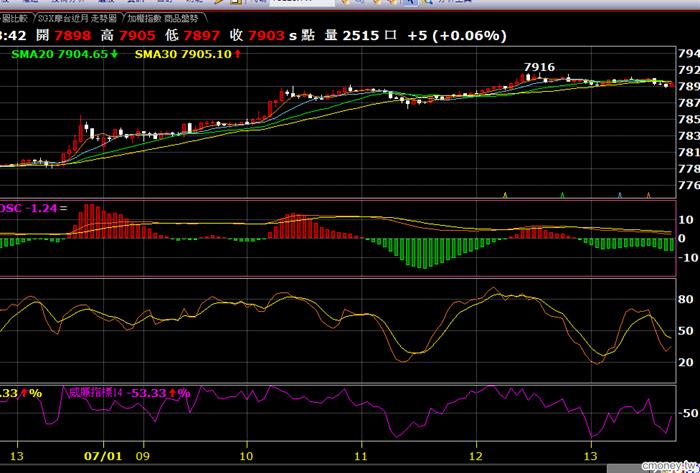This screenshot has height=473, width=700.
Task: Select the OSC -1.24 indicator label
Action: click(28, 208)
